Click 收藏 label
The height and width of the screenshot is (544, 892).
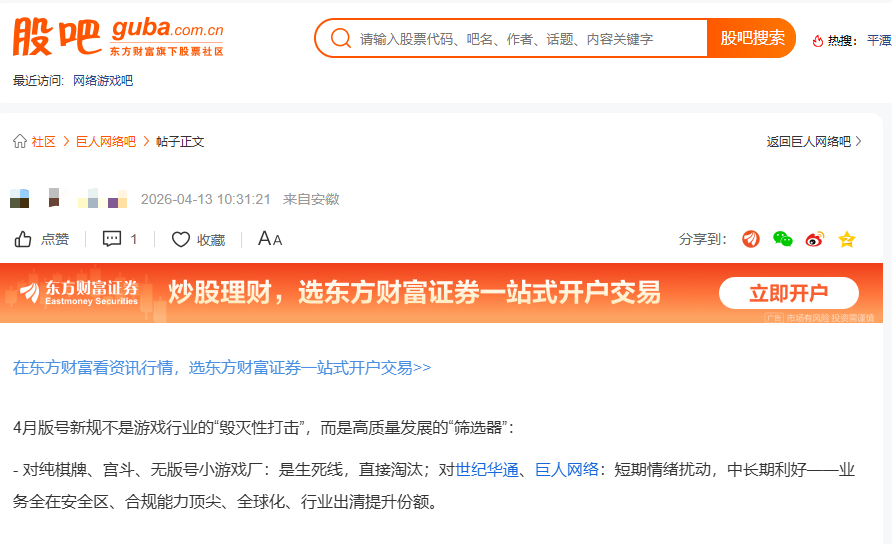pos(211,240)
